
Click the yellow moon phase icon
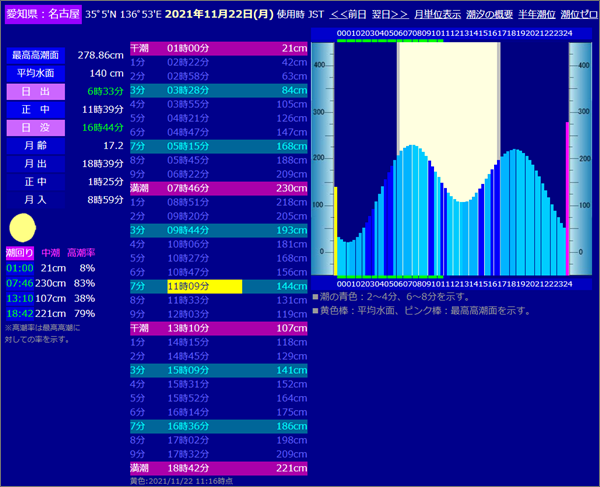(x=23, y=228)
